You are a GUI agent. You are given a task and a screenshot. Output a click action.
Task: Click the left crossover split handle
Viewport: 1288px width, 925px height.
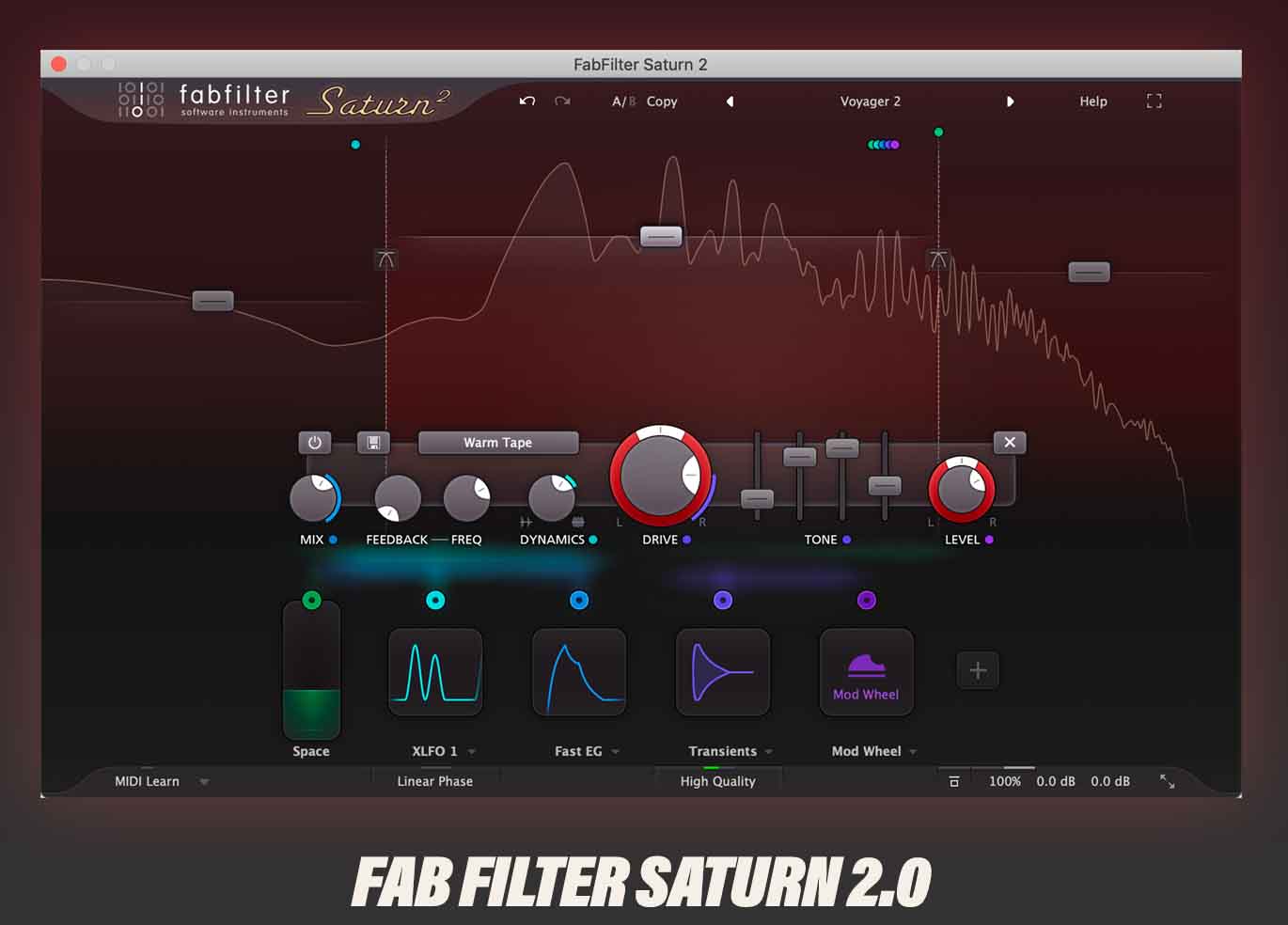[385, 259]
